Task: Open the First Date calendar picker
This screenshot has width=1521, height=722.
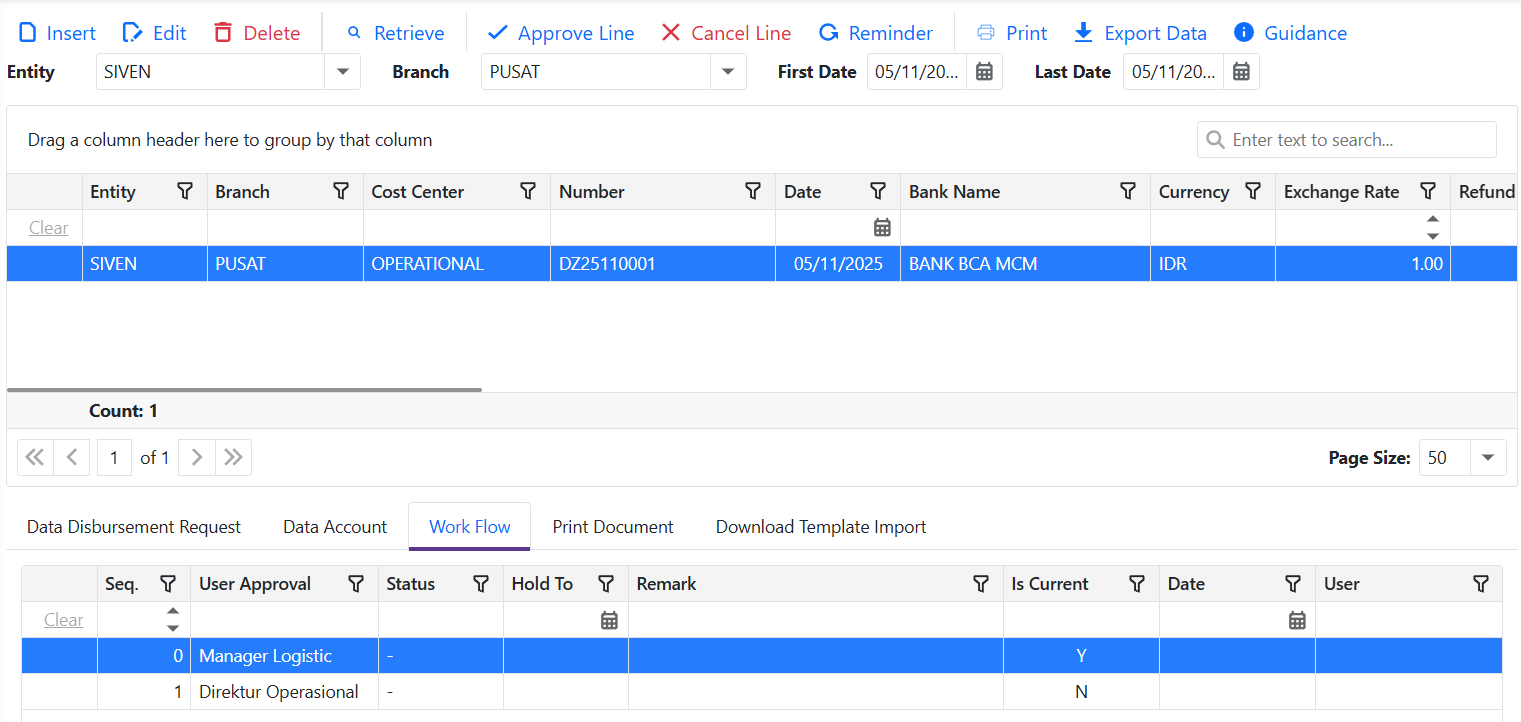Action: [x=984, y=72]
